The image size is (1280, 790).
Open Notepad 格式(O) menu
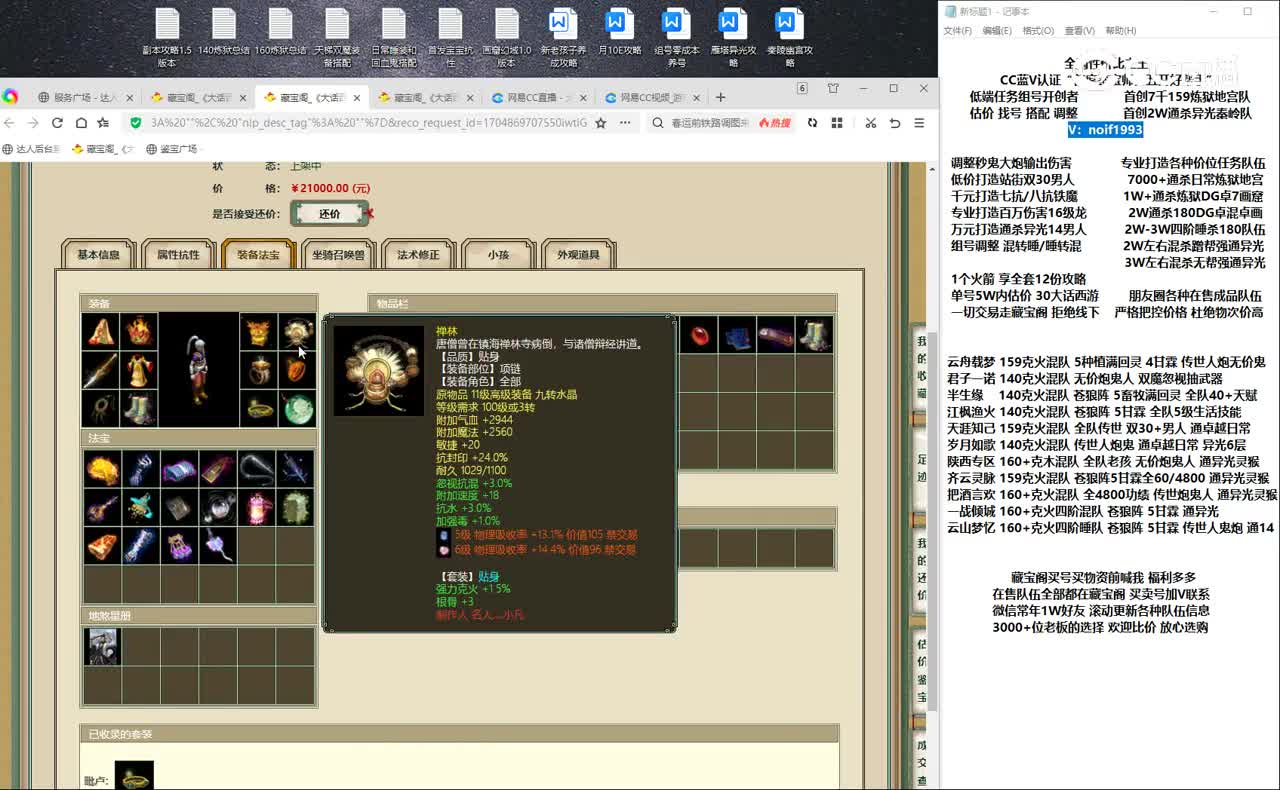coord(1038,31)
